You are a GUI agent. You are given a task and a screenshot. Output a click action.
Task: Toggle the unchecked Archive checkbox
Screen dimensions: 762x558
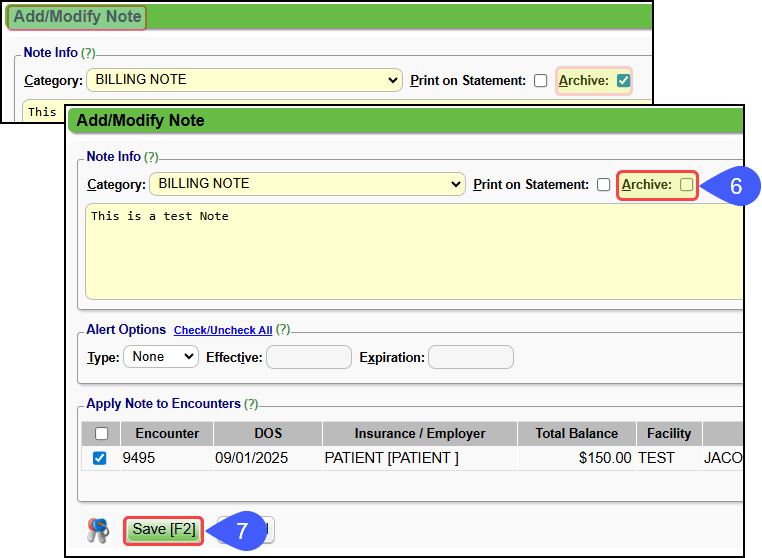coord(686,185)
